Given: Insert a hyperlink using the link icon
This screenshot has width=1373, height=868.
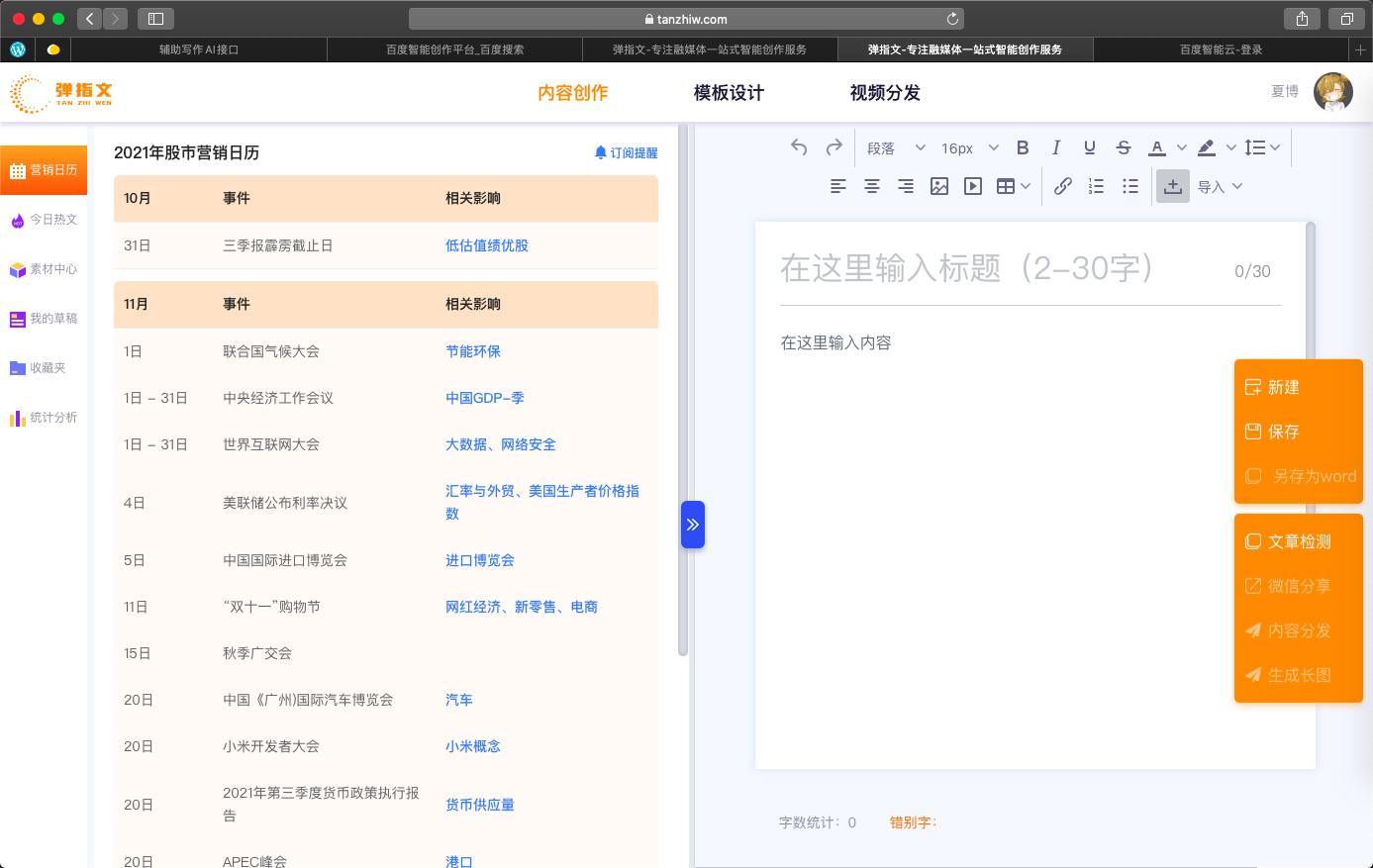Looking at the screenshot, I should tap(1062, 186).
